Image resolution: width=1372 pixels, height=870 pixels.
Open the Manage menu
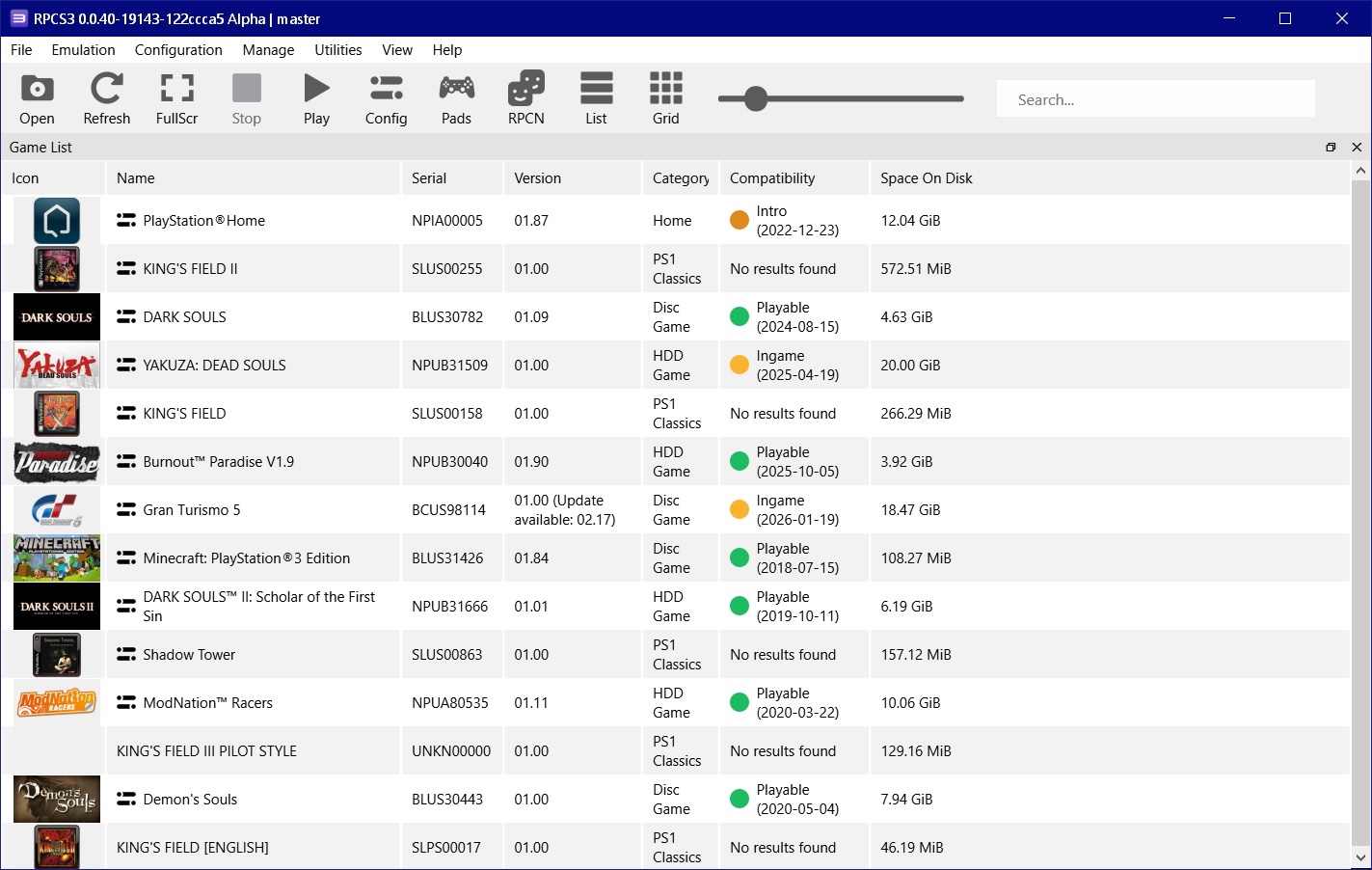click(x=268, y=50)
